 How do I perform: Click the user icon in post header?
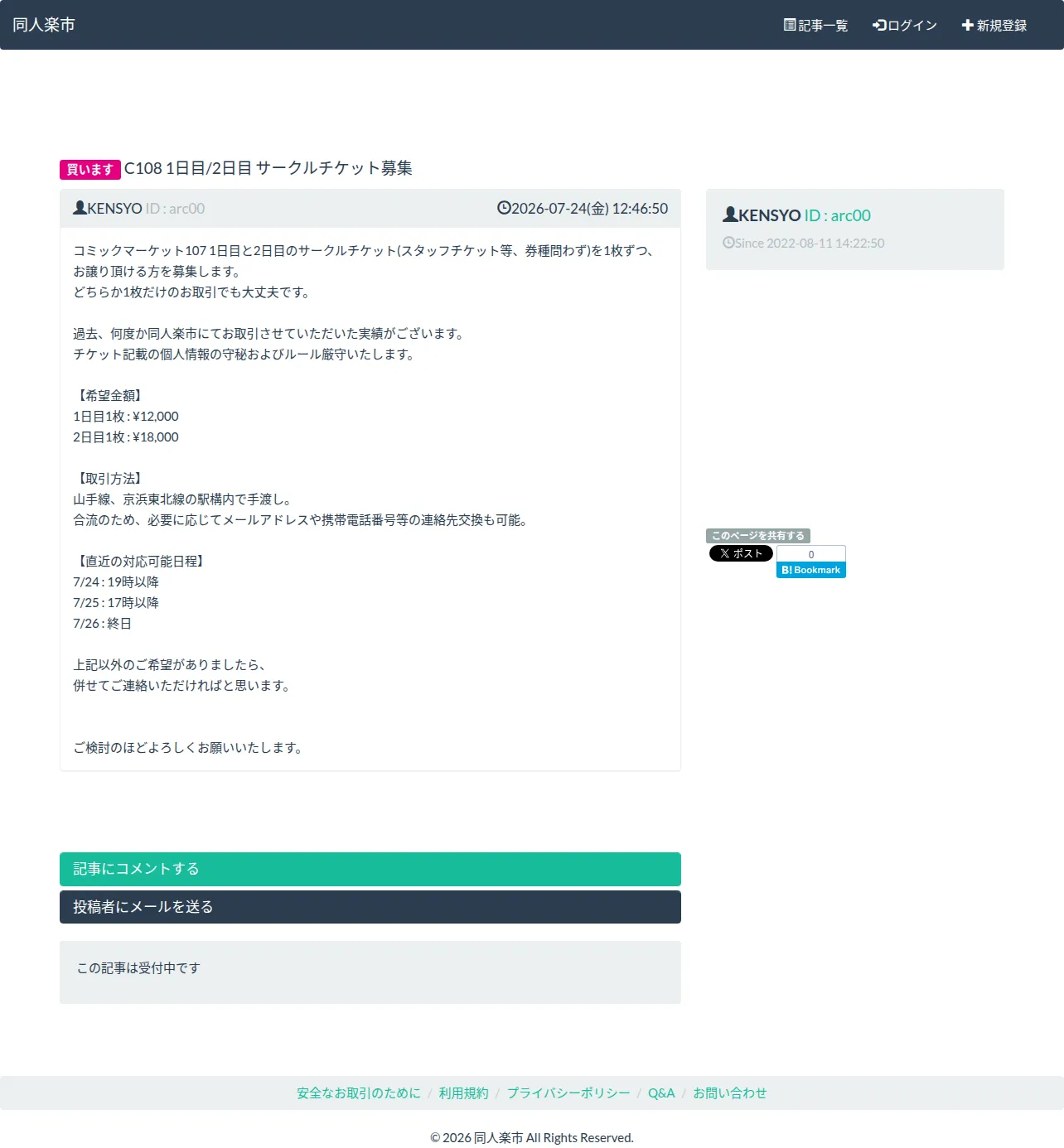pos(80,208)
